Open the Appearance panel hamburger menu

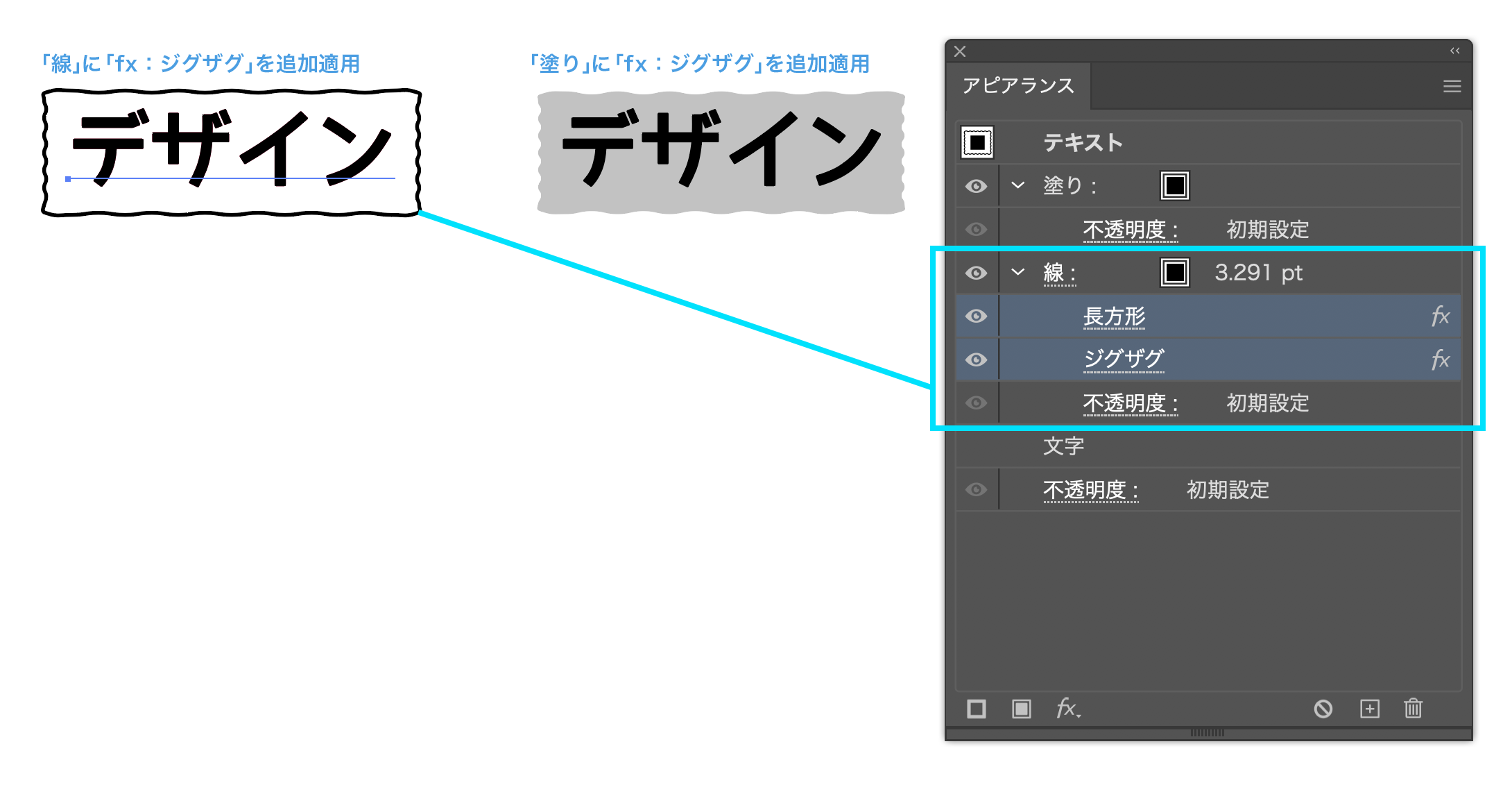click(1452, 86)
